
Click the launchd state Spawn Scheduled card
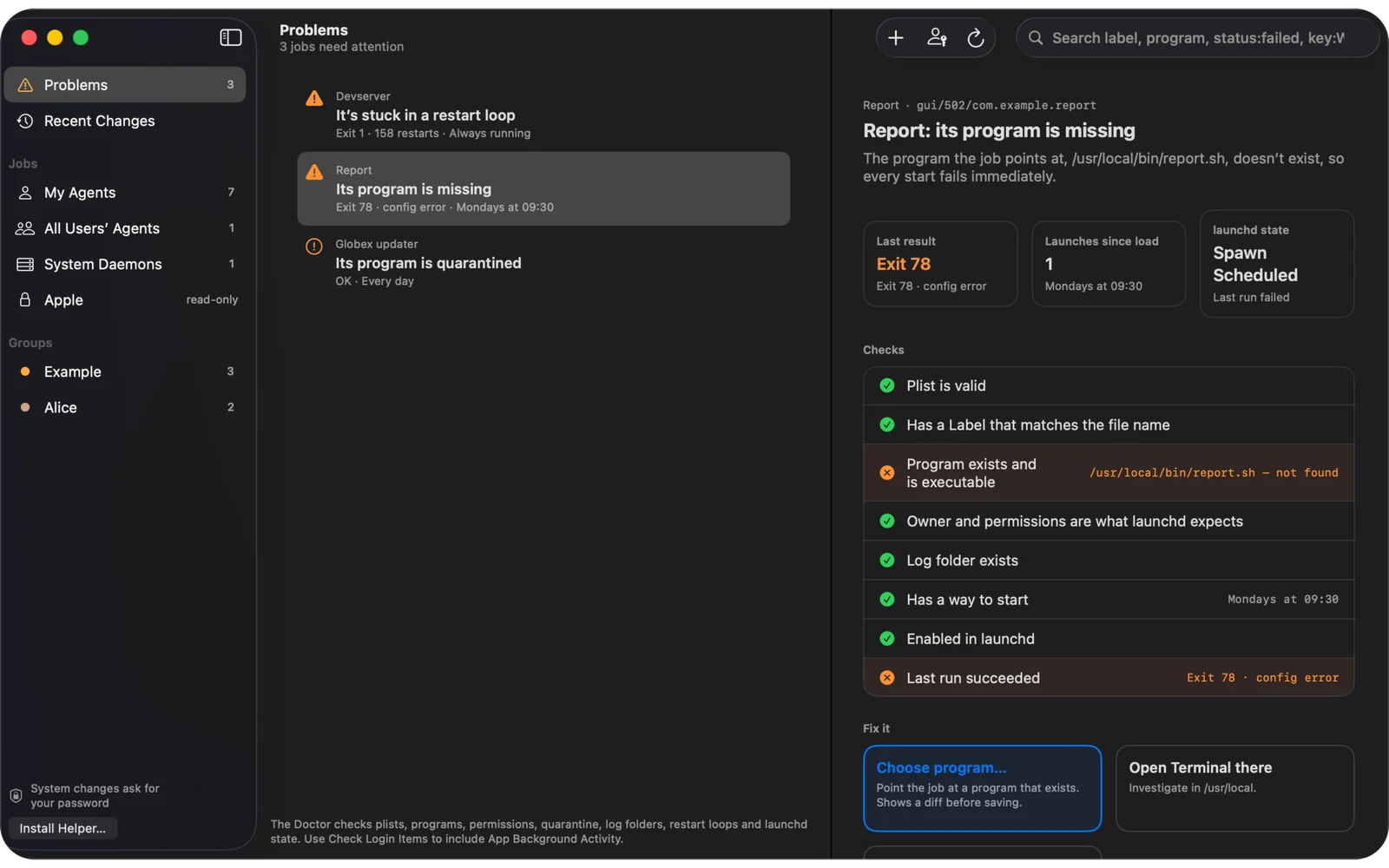1277,264
